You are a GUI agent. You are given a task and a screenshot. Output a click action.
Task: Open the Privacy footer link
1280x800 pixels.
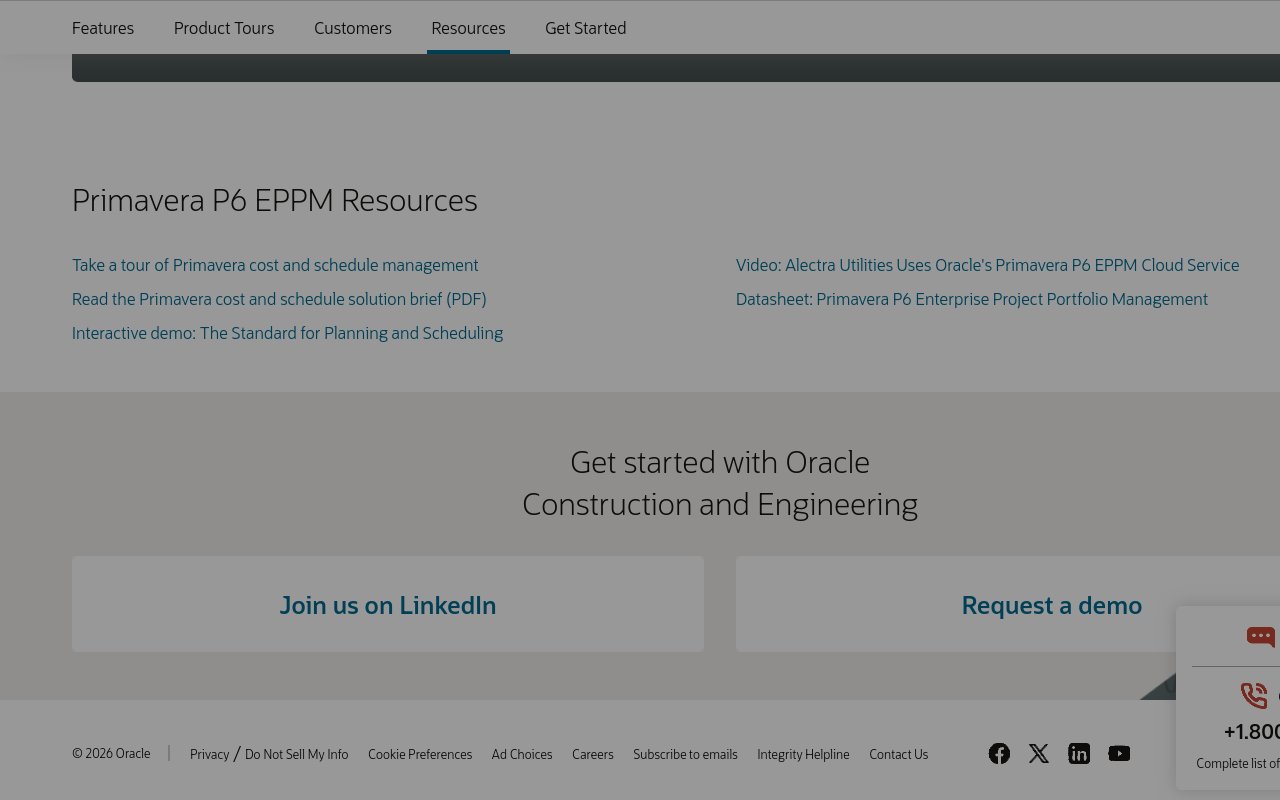coord(209,754)
